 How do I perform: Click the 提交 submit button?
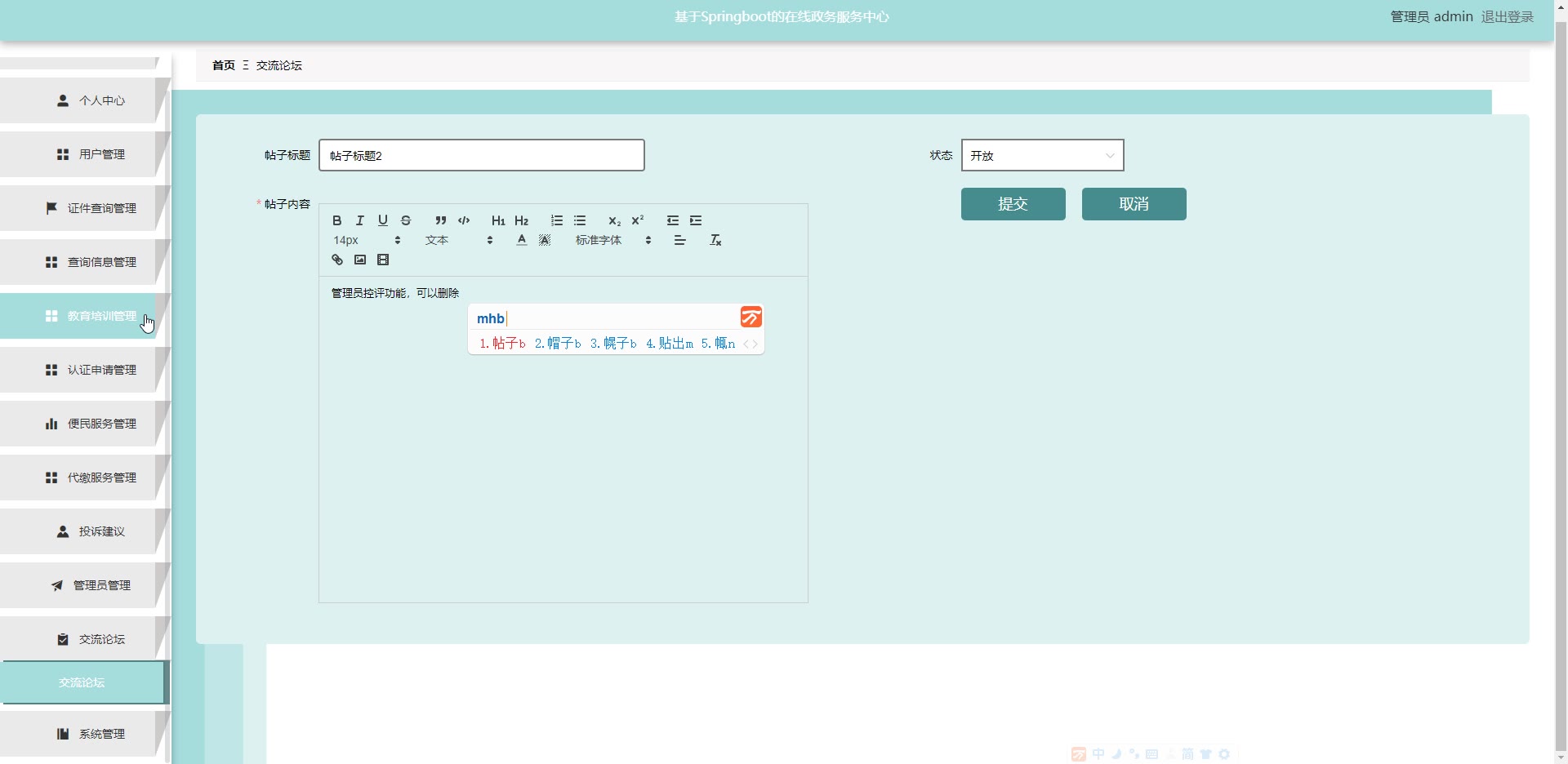point(1013,204)
